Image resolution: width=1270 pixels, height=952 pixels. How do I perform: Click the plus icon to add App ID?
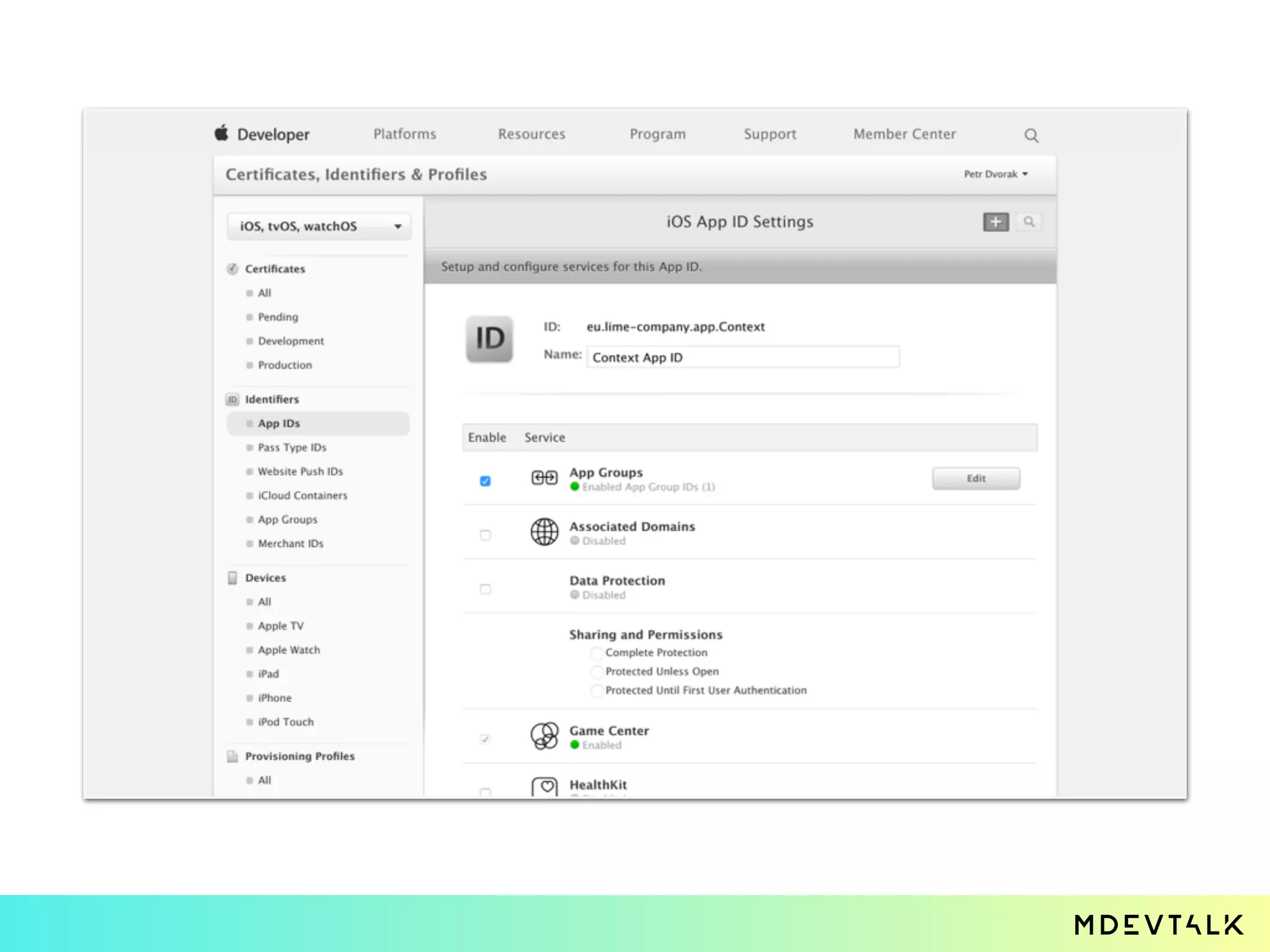click(x=995, y=222)
